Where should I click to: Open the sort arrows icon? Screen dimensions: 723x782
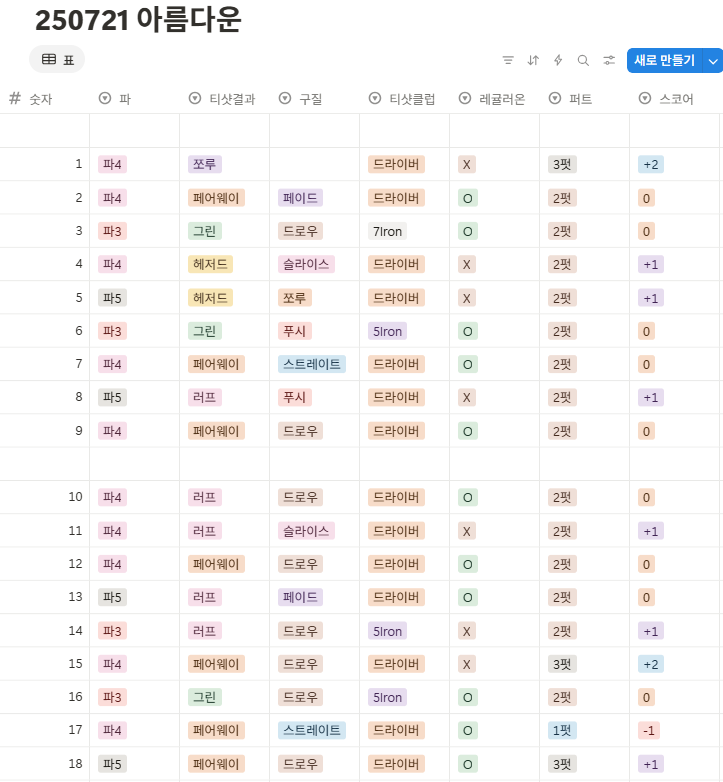pos(533,60)
